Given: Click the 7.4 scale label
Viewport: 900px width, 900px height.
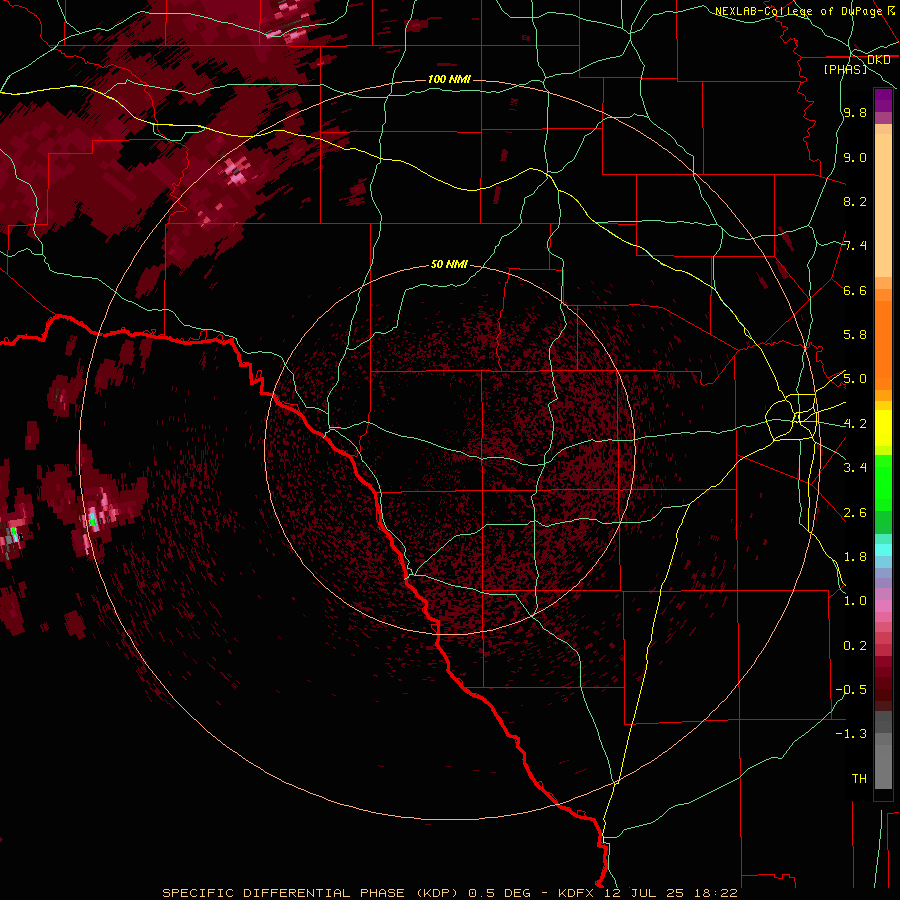Looking at the screenshot, I should [x=855, y=246].
